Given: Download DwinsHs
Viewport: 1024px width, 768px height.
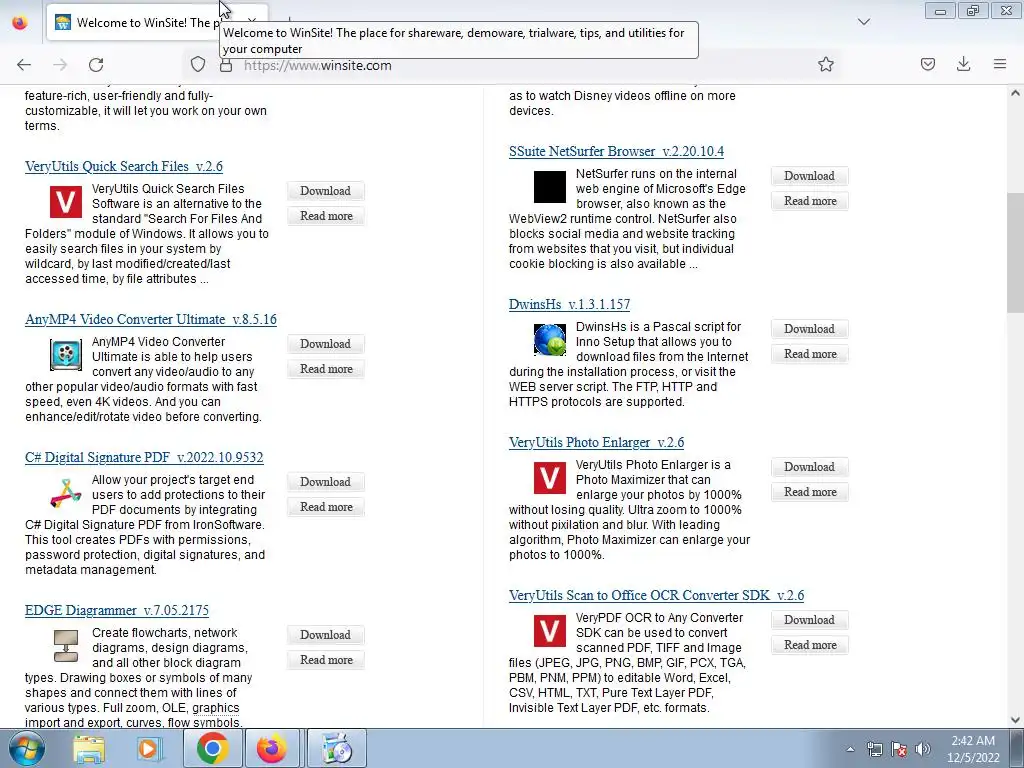Looking at the screenshot, I should tap(809, 328).
